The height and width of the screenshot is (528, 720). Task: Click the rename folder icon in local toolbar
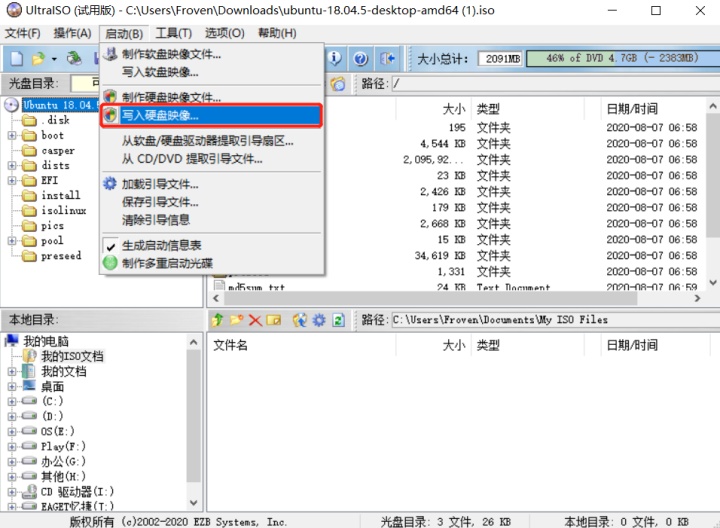point(274,320)
